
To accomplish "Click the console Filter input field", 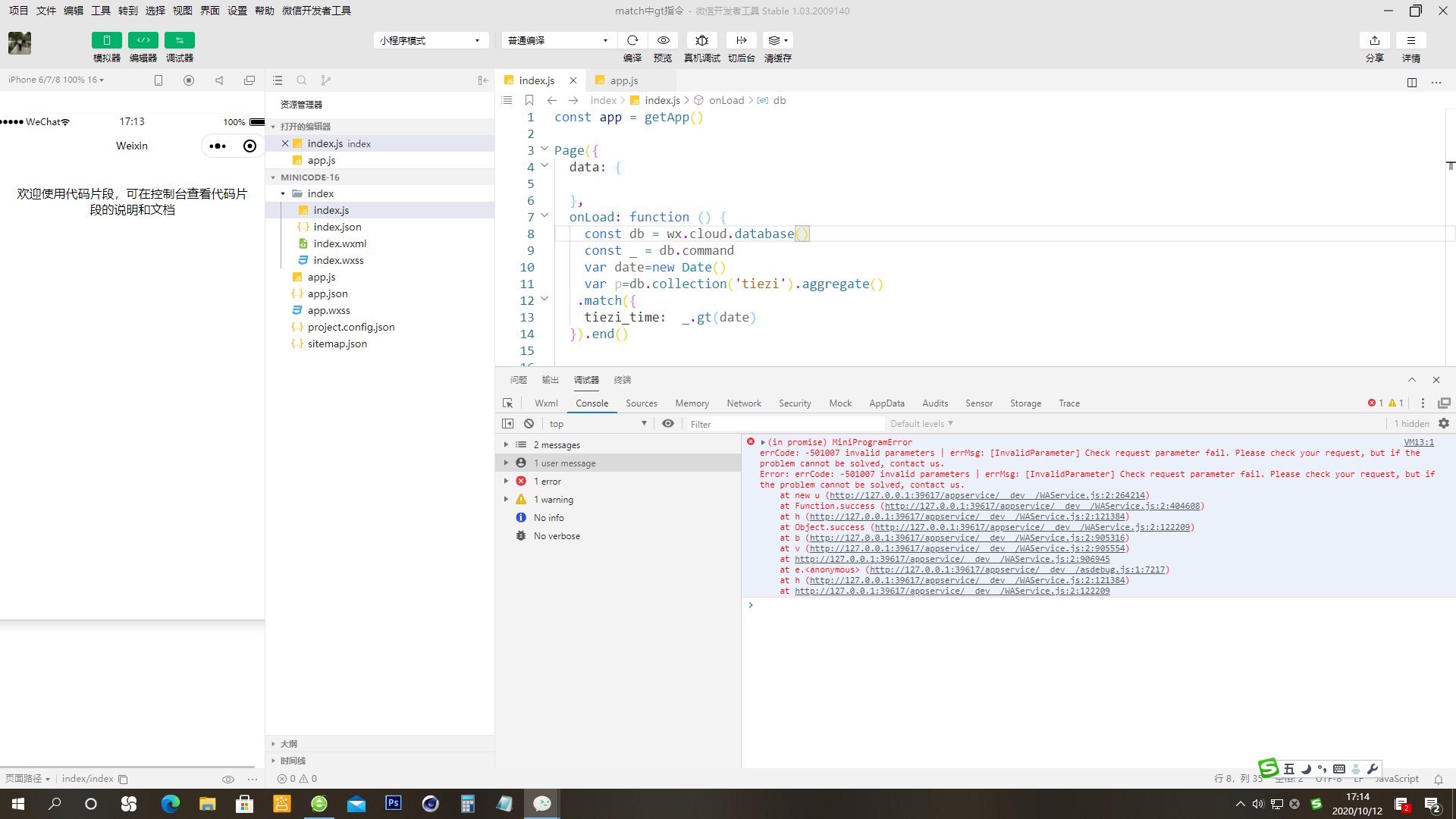I will coord(785,424).
